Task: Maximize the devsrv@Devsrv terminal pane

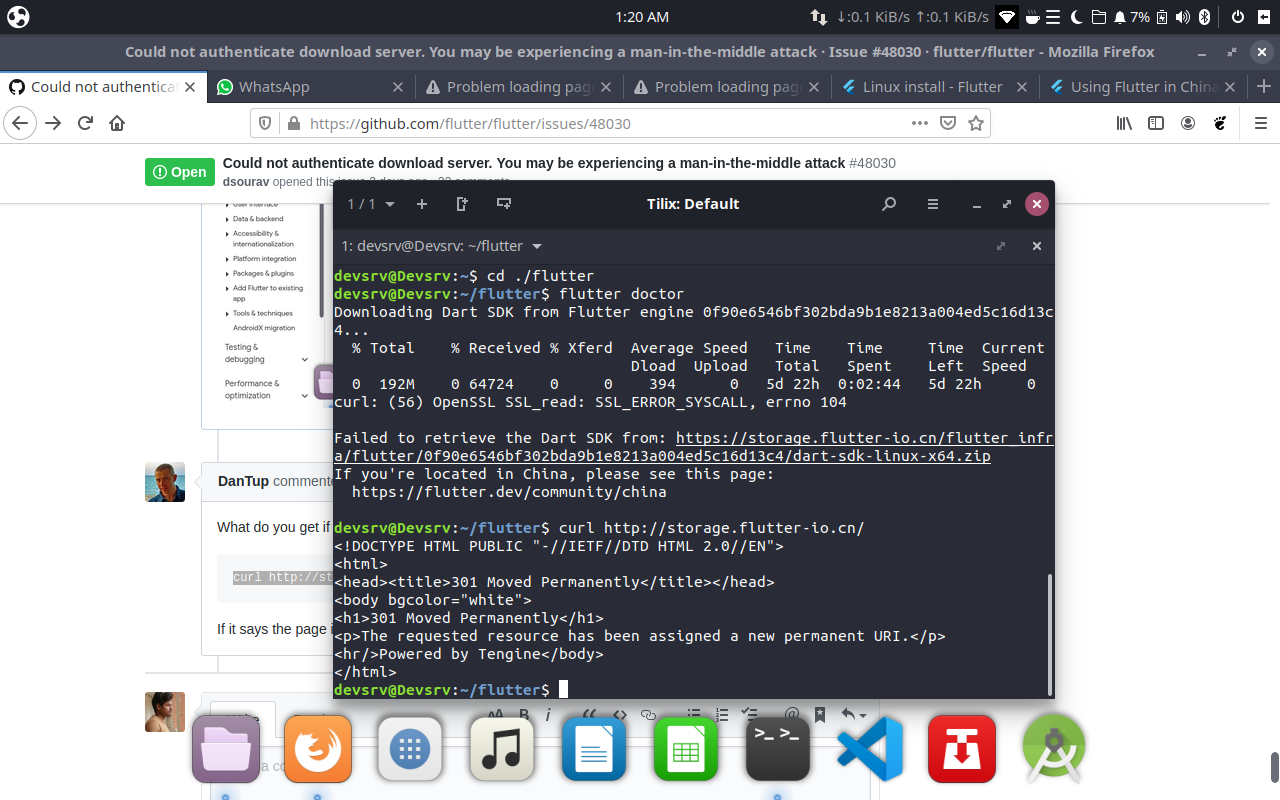Action: (x=1001, y=246)
